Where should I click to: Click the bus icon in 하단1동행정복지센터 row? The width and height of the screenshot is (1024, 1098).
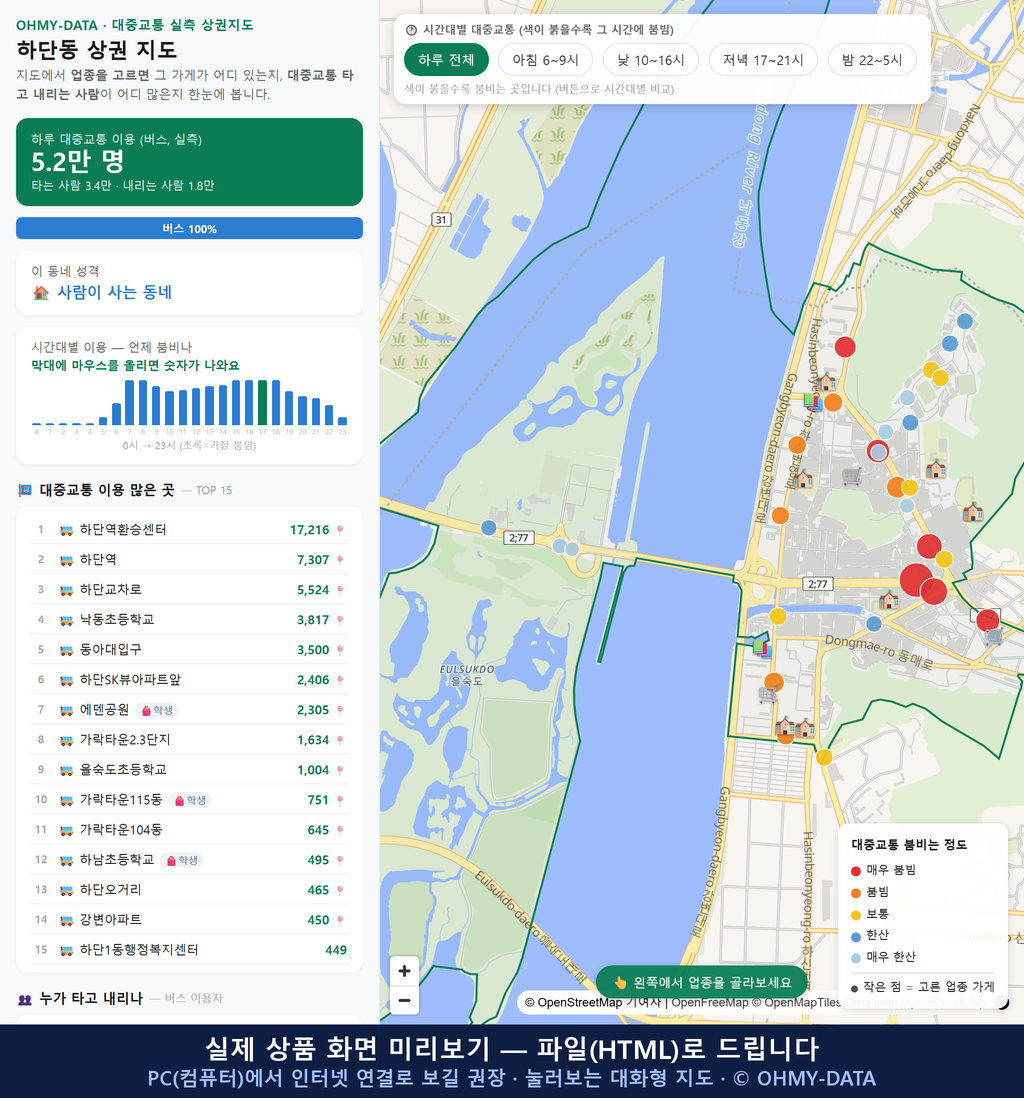click(x=66, y=950)
